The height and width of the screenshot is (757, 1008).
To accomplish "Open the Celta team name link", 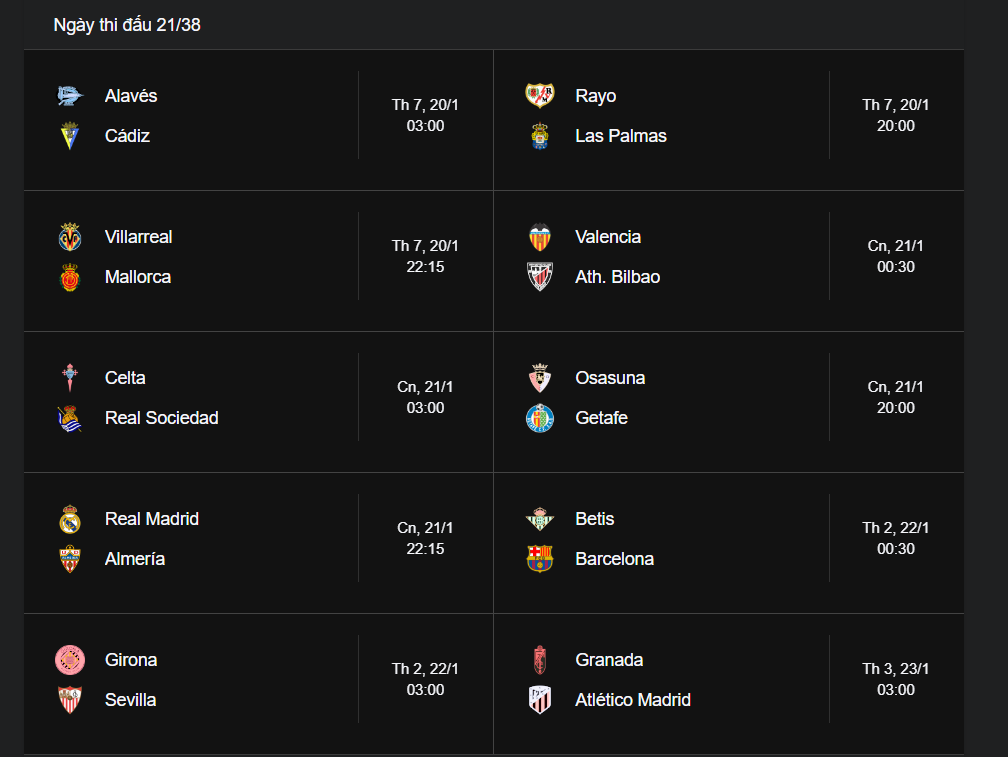I will click(125, 378).
